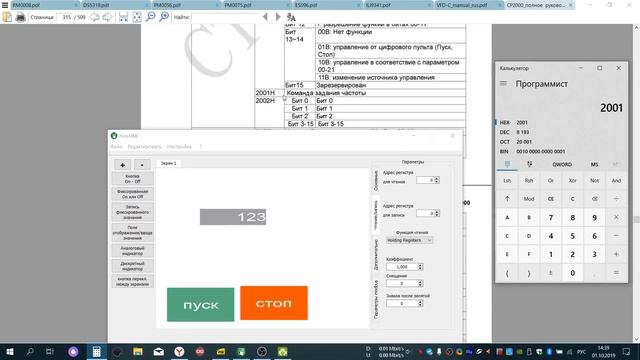Select the 'Экран 1' tab in miniHMI
This screenshot has height=360, width=640.
(x=169, y=163)
